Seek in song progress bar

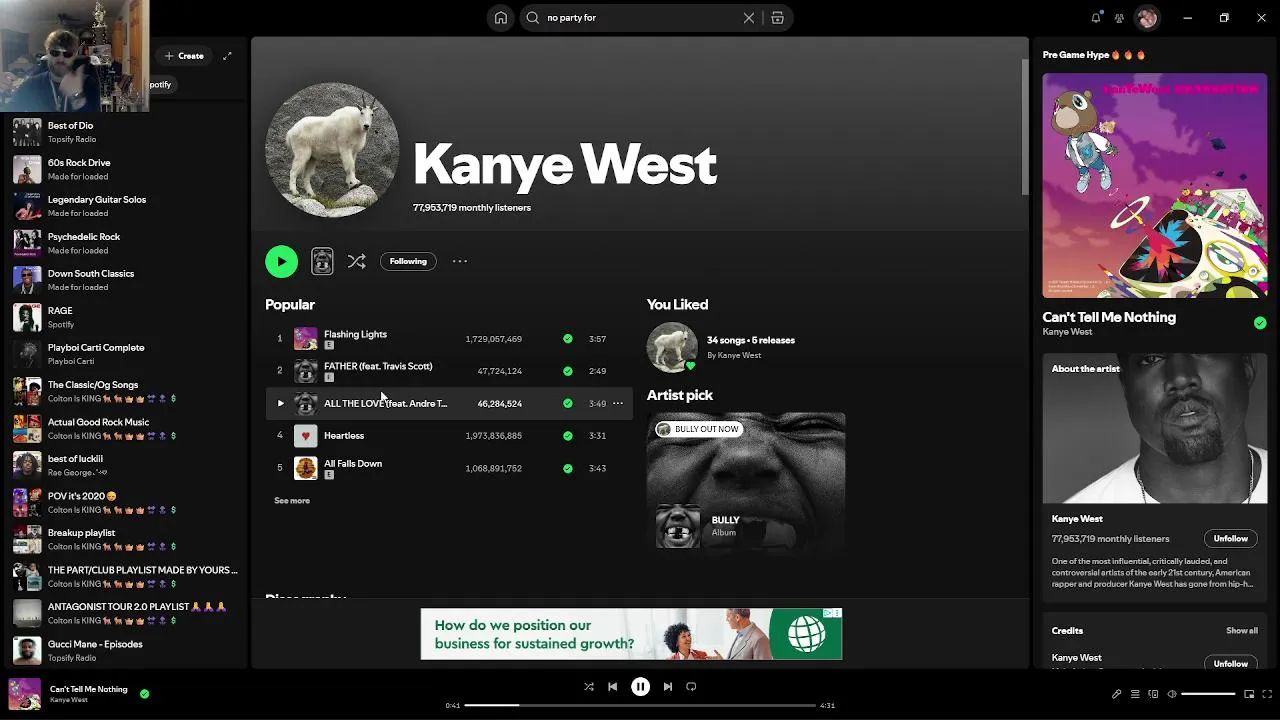tap(640, 705)
